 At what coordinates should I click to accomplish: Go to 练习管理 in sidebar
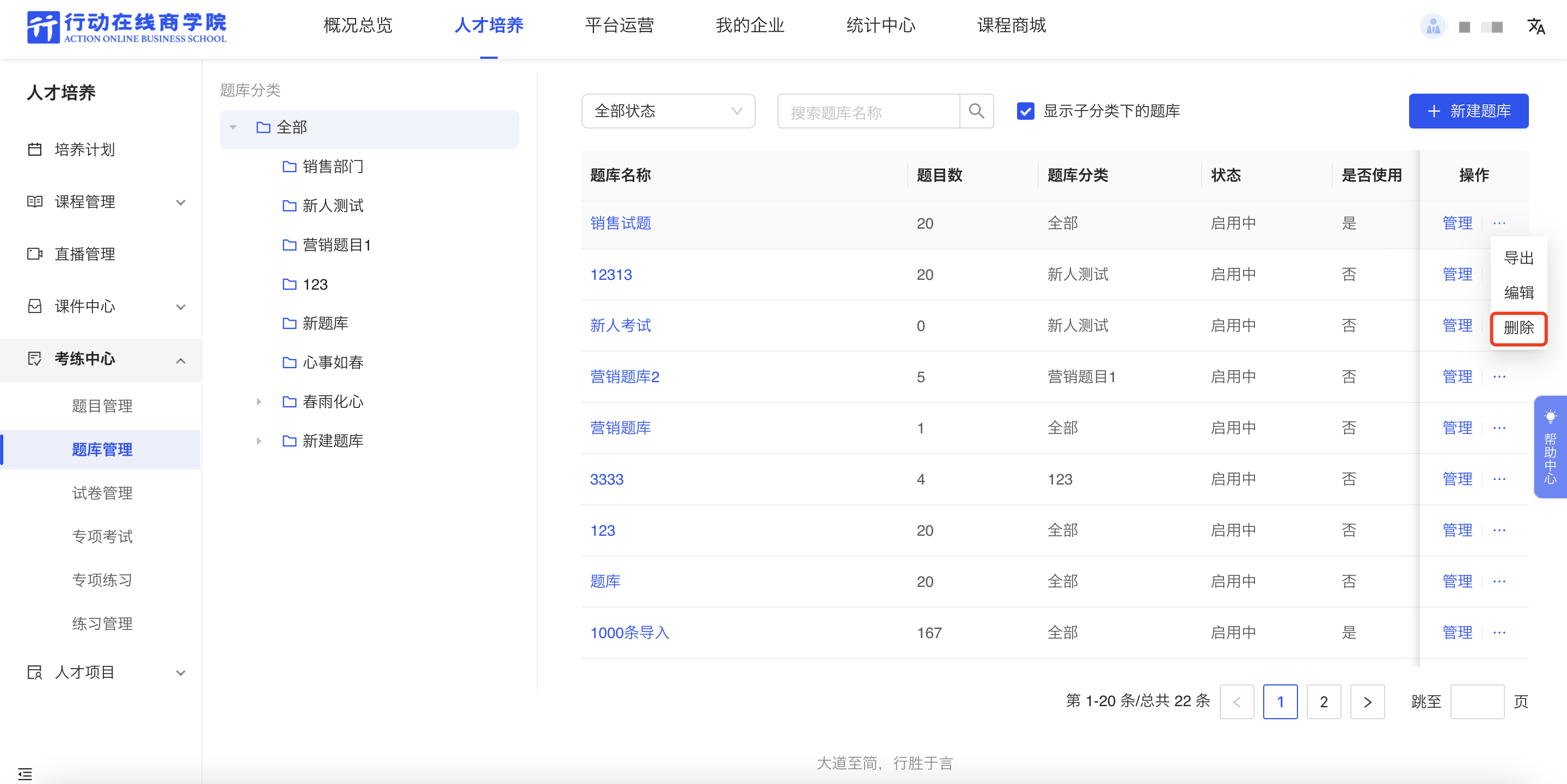coord(102,623)
